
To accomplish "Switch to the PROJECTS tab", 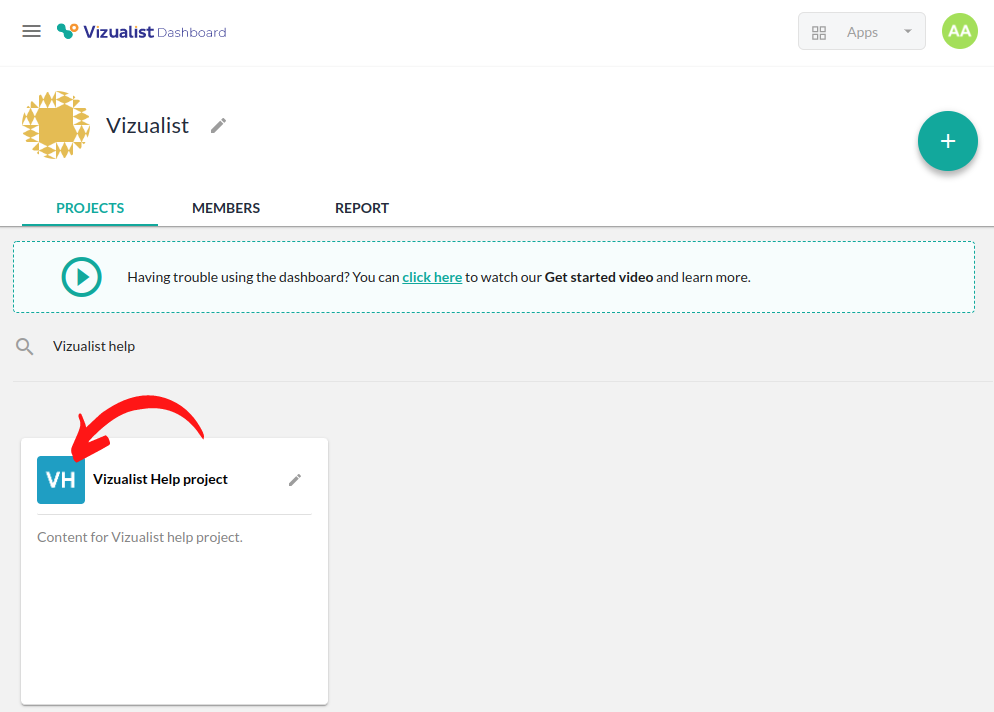I will (90, 208).
